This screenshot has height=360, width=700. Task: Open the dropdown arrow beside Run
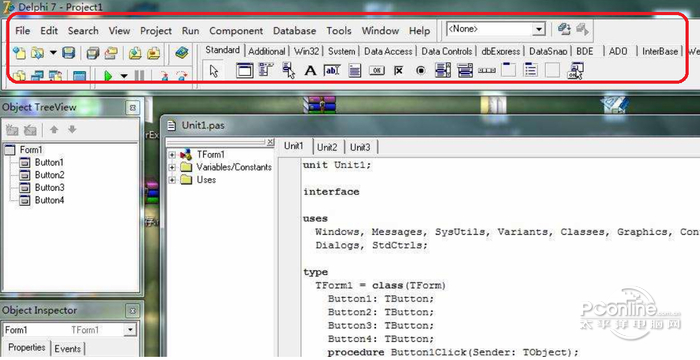(x=124, y=76)
